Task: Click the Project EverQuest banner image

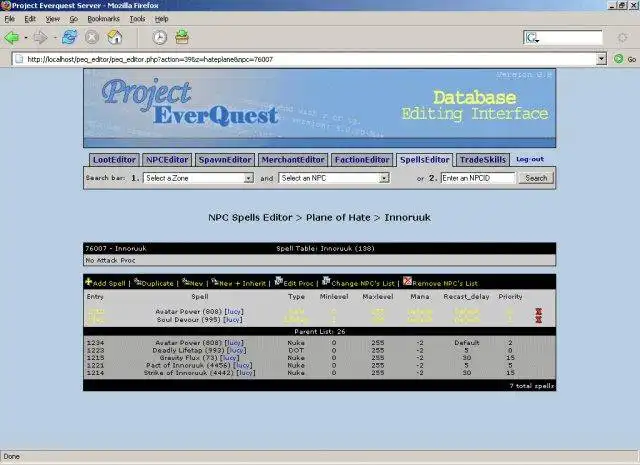Action: click(x=319, y=108)
